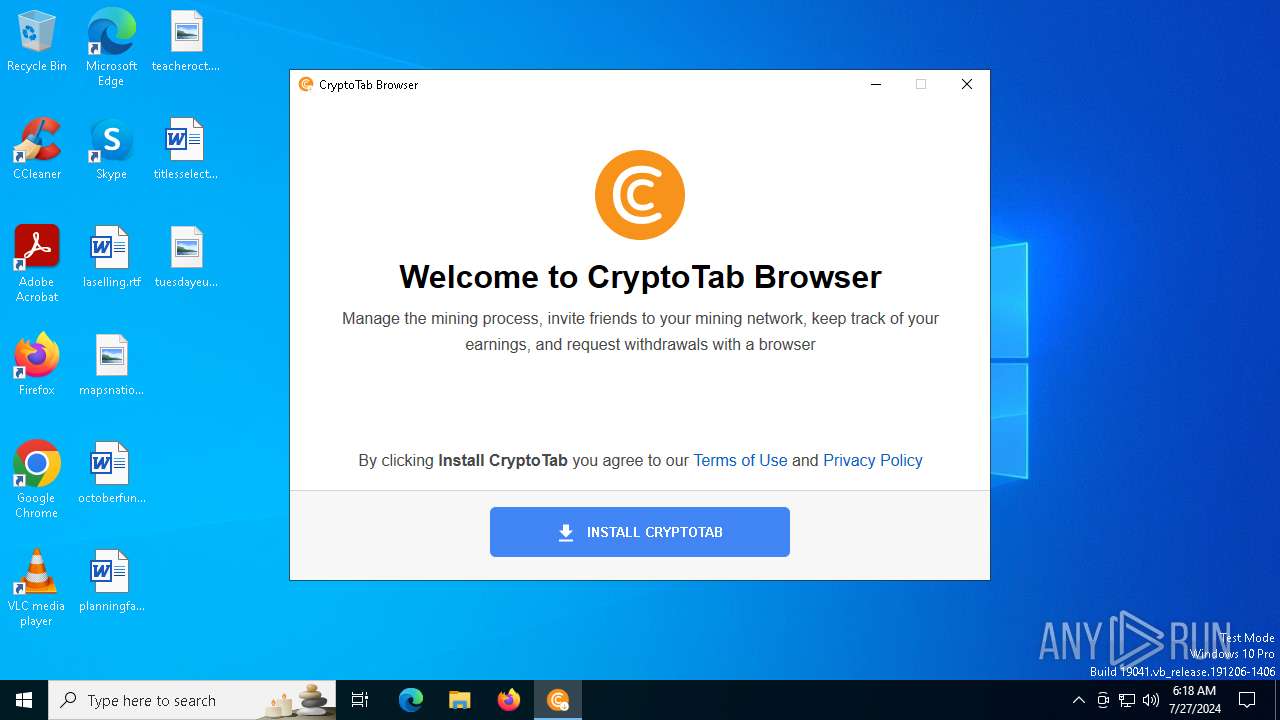Click the taskbar search box
The image size is (1280, 720).
[x=192, y=700]
